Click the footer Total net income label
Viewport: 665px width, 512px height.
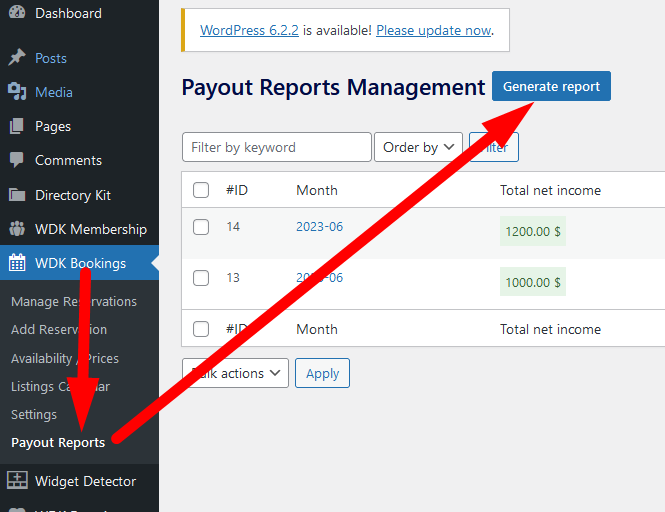click(550, 329)
